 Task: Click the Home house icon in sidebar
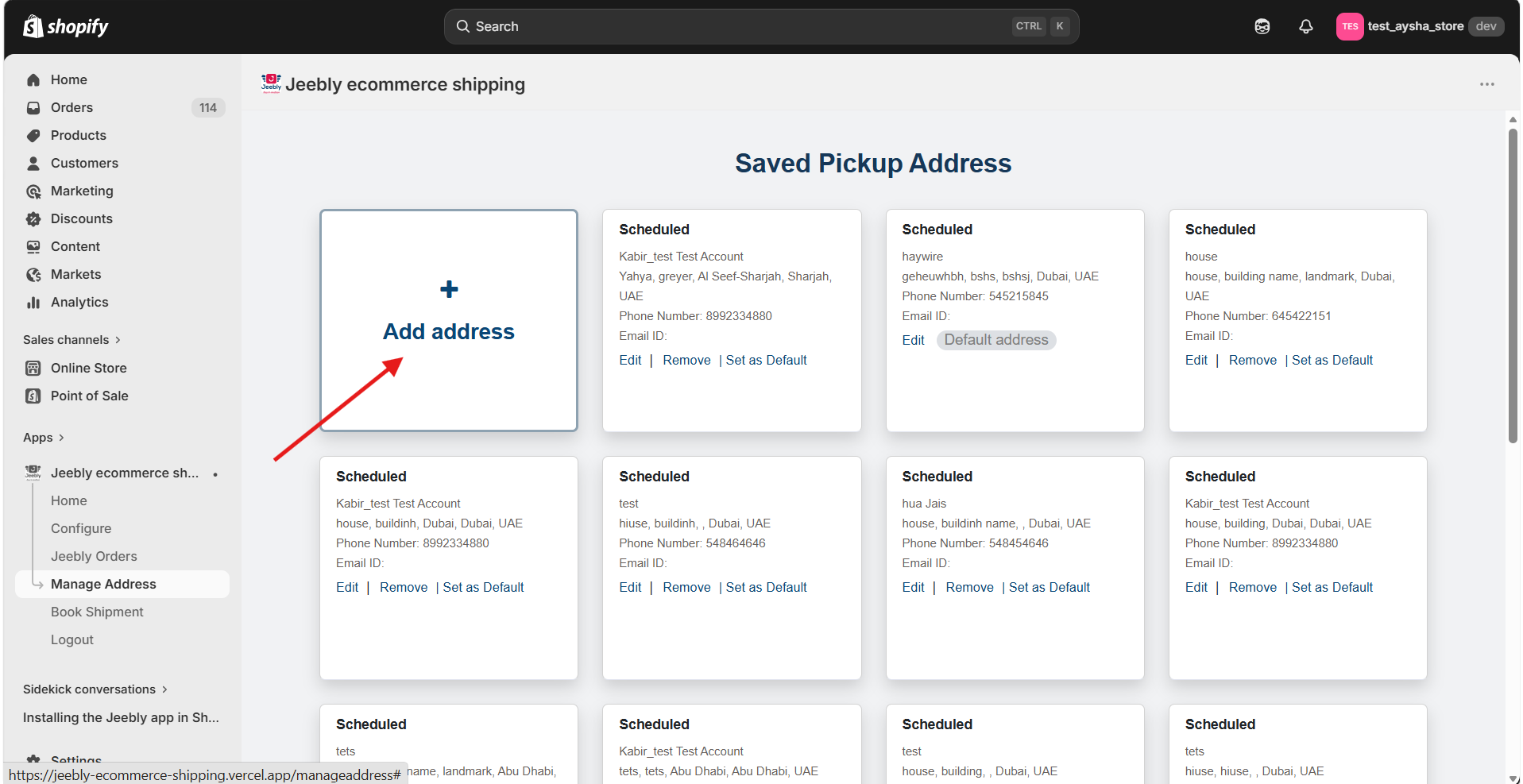click(x=33, y=79)
